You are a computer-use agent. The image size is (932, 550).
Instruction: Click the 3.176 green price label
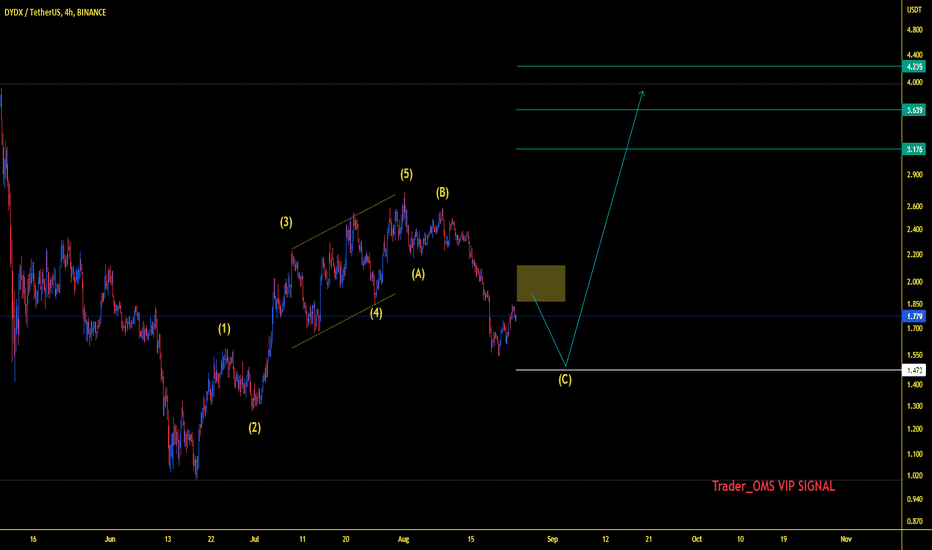(914, 149)
